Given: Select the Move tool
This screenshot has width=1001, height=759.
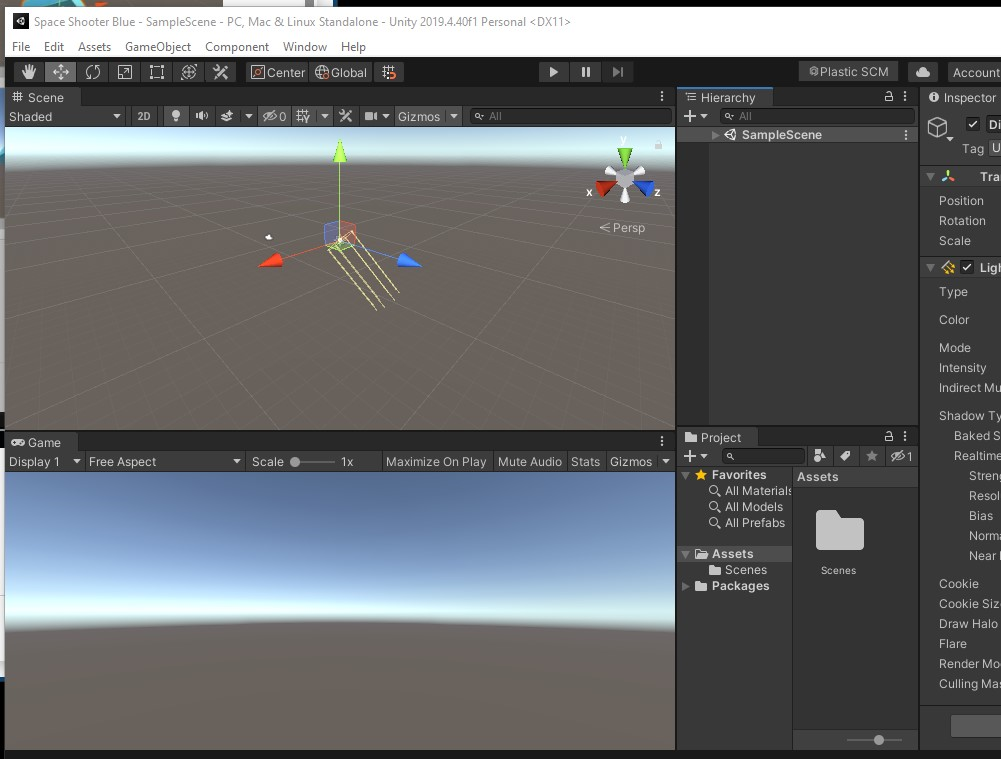Looking at the screenshot, I should tap(61, 72).
